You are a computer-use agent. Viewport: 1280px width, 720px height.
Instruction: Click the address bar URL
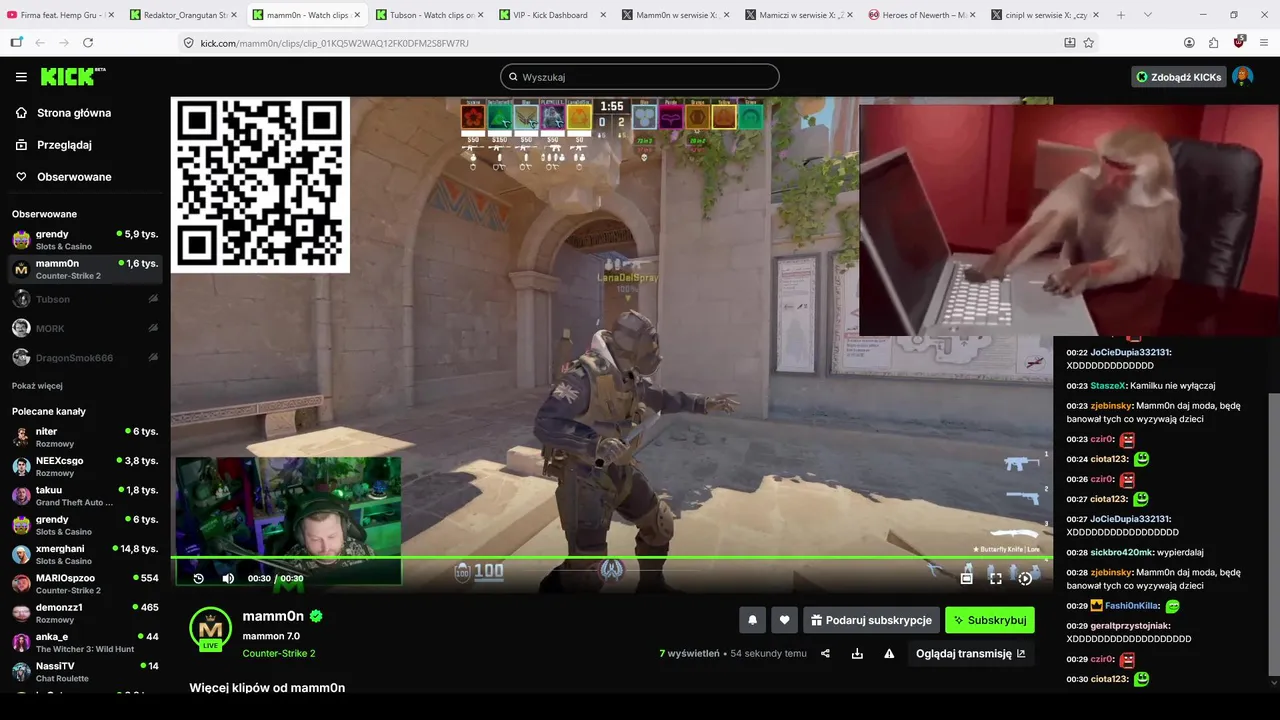(x=334, y=43)
